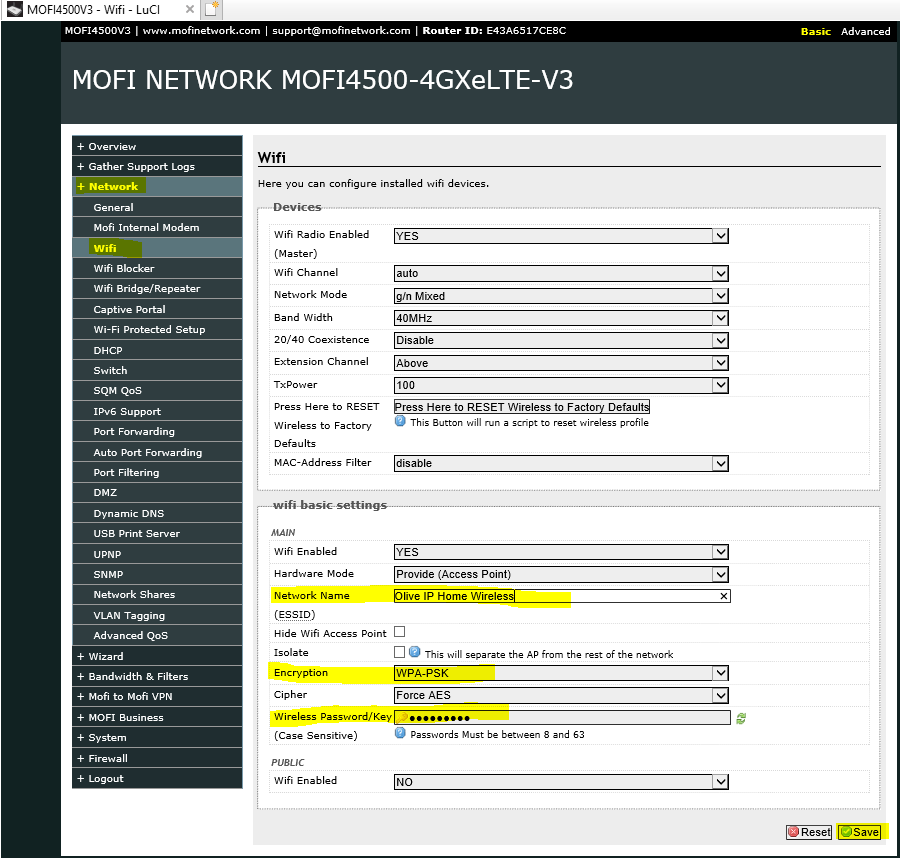Open the Port Filtering page
900x858 pixels.
click(157, 472)
